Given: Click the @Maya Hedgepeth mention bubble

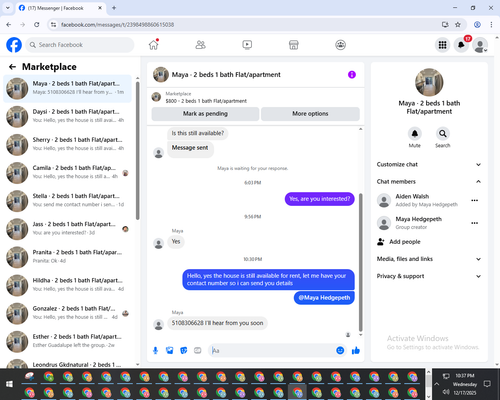Looking at the screenshot, I should [x=324, y=298].
